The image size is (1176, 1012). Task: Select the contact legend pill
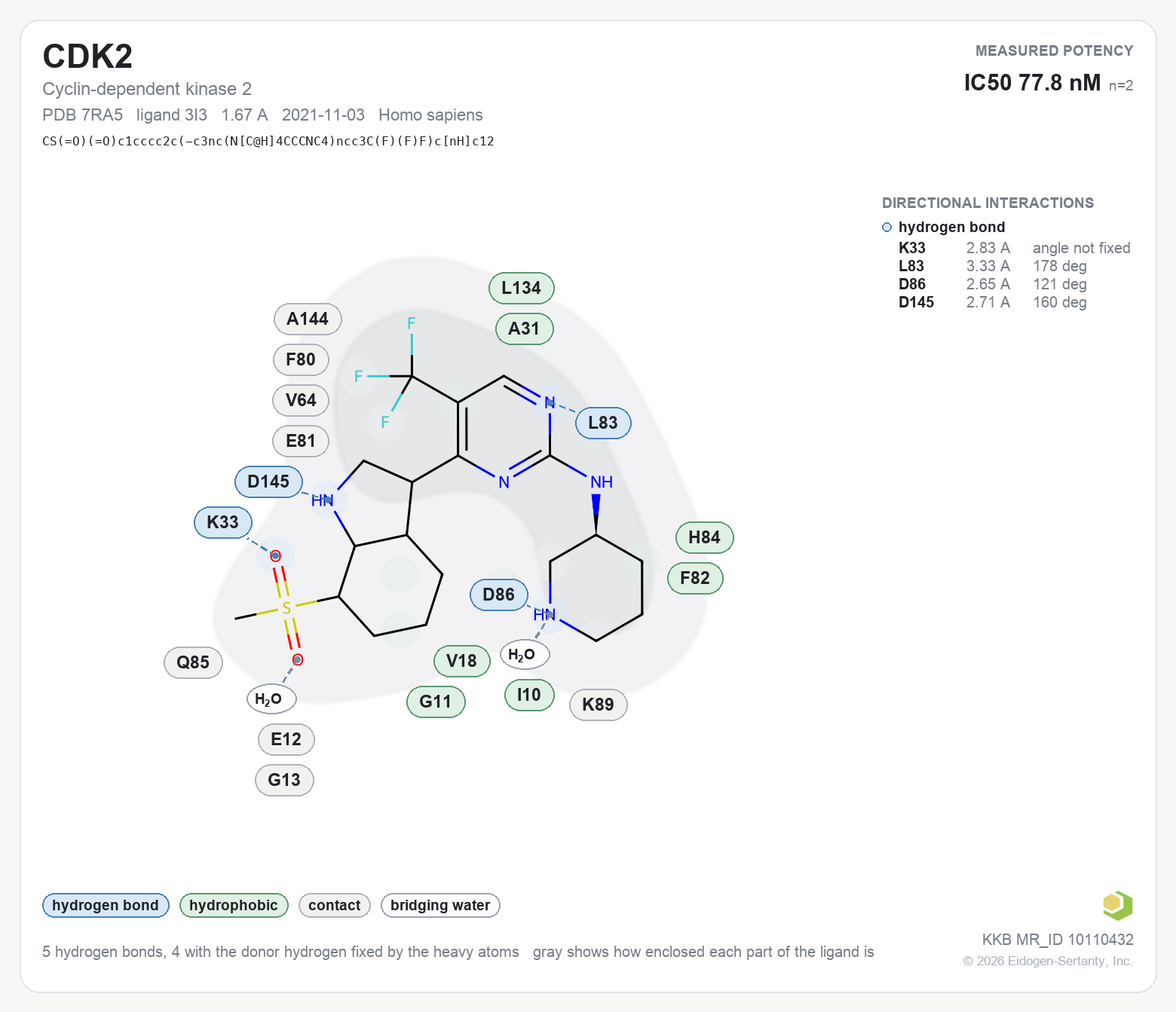(x=335, y=905)
